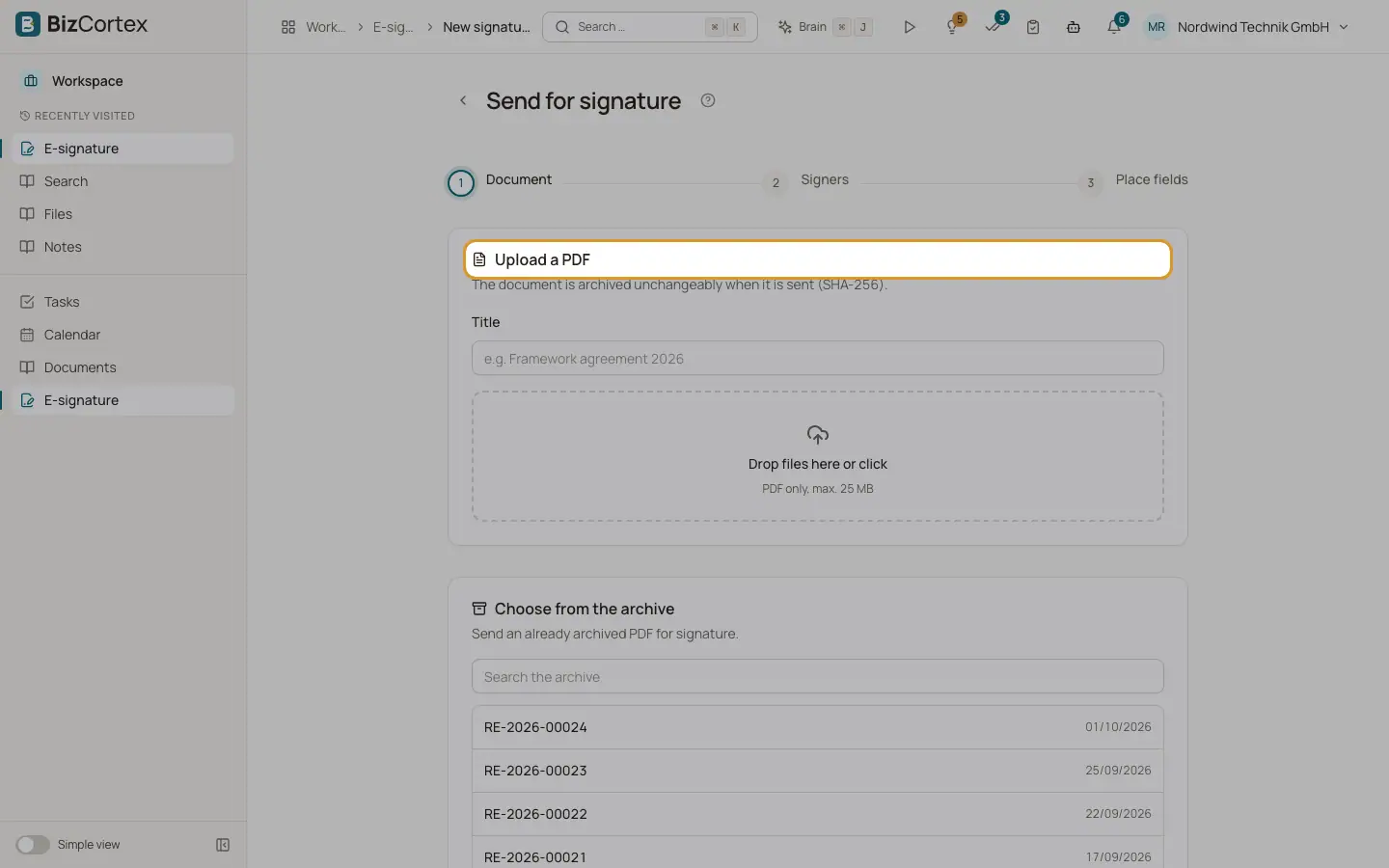Image resolution: width=1389 pixels, height=868 pixels.
Task: Open Search in recently visited
Action: tap(123, 181)
